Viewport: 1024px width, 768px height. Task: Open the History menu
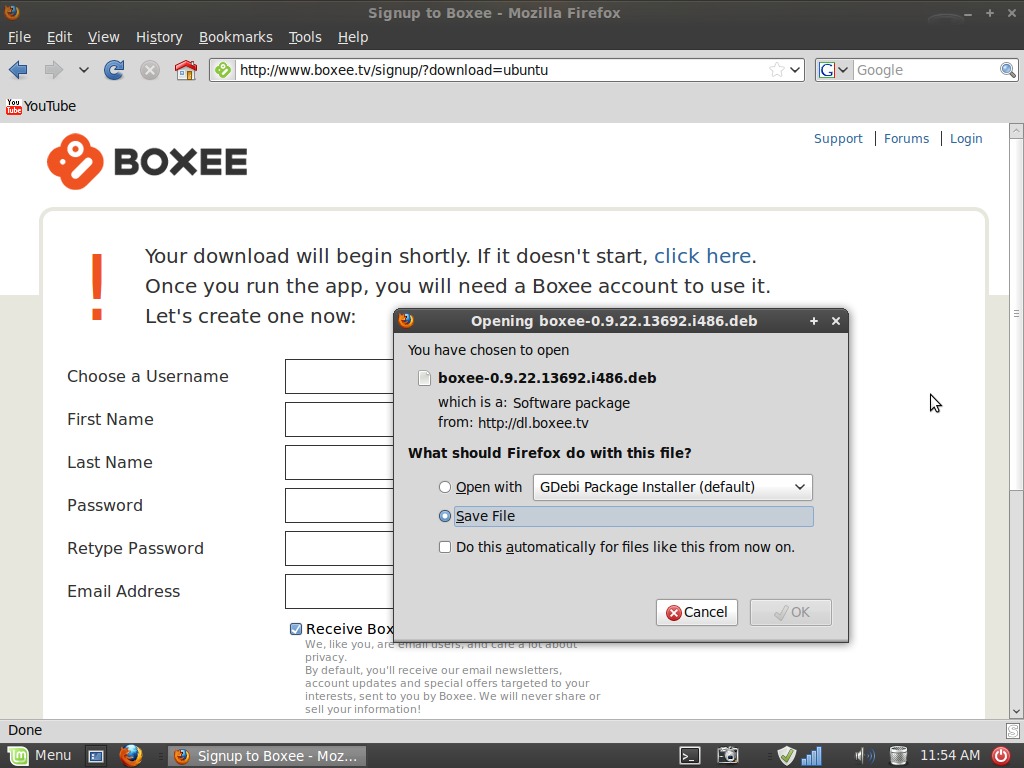click(159, 37)
